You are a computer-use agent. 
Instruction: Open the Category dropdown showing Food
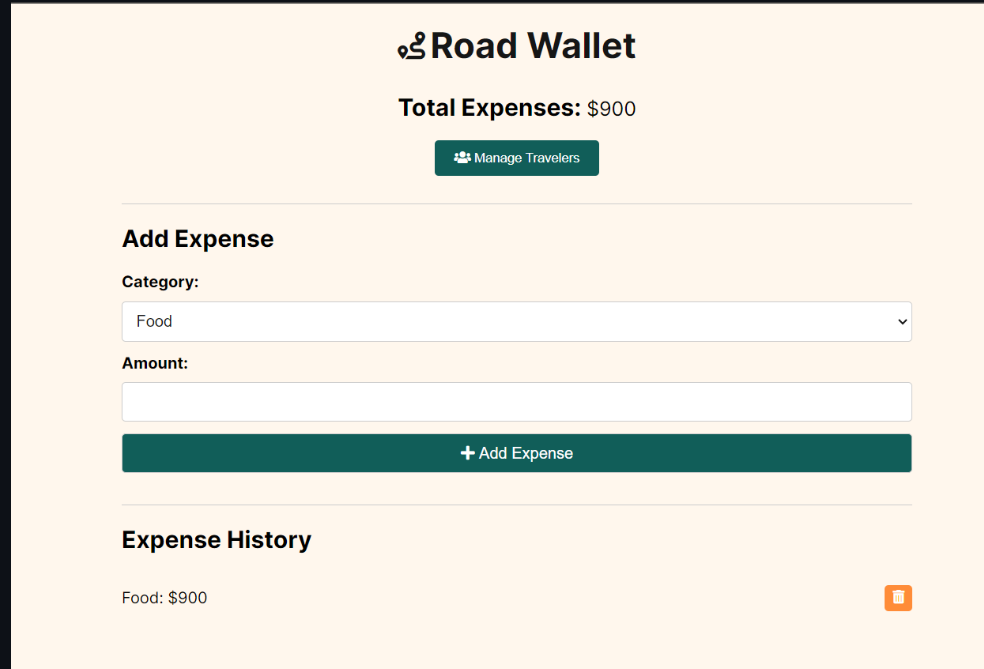pos(516,322)
